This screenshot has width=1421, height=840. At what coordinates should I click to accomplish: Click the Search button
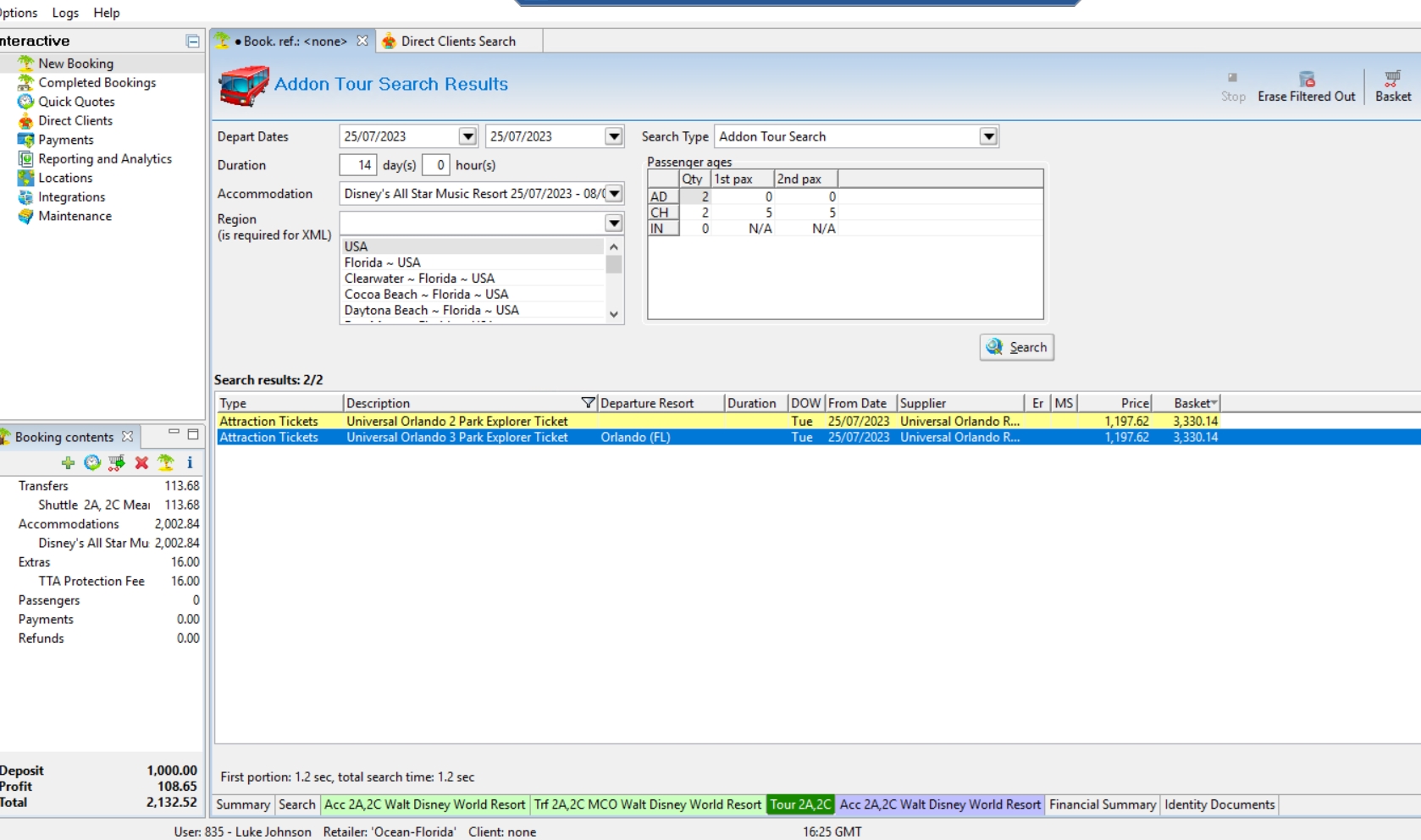click(1017, 347)
